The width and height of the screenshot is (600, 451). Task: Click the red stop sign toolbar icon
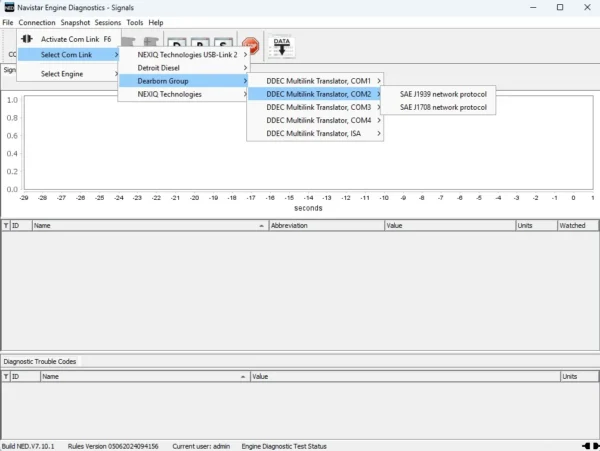point(251,46)
